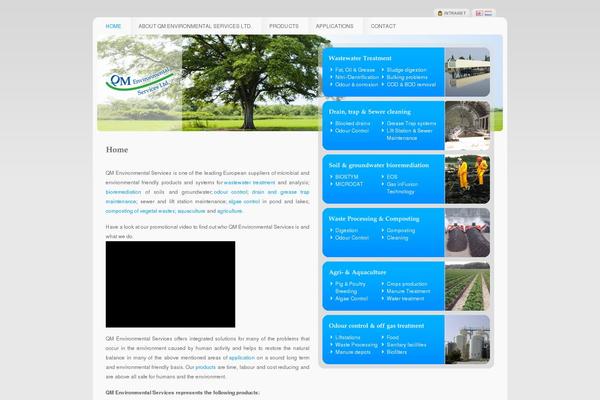The width and height of the screenshot is (600, 400).
Task: Select Gas inFusion Technology link
Action: (402, 188)
